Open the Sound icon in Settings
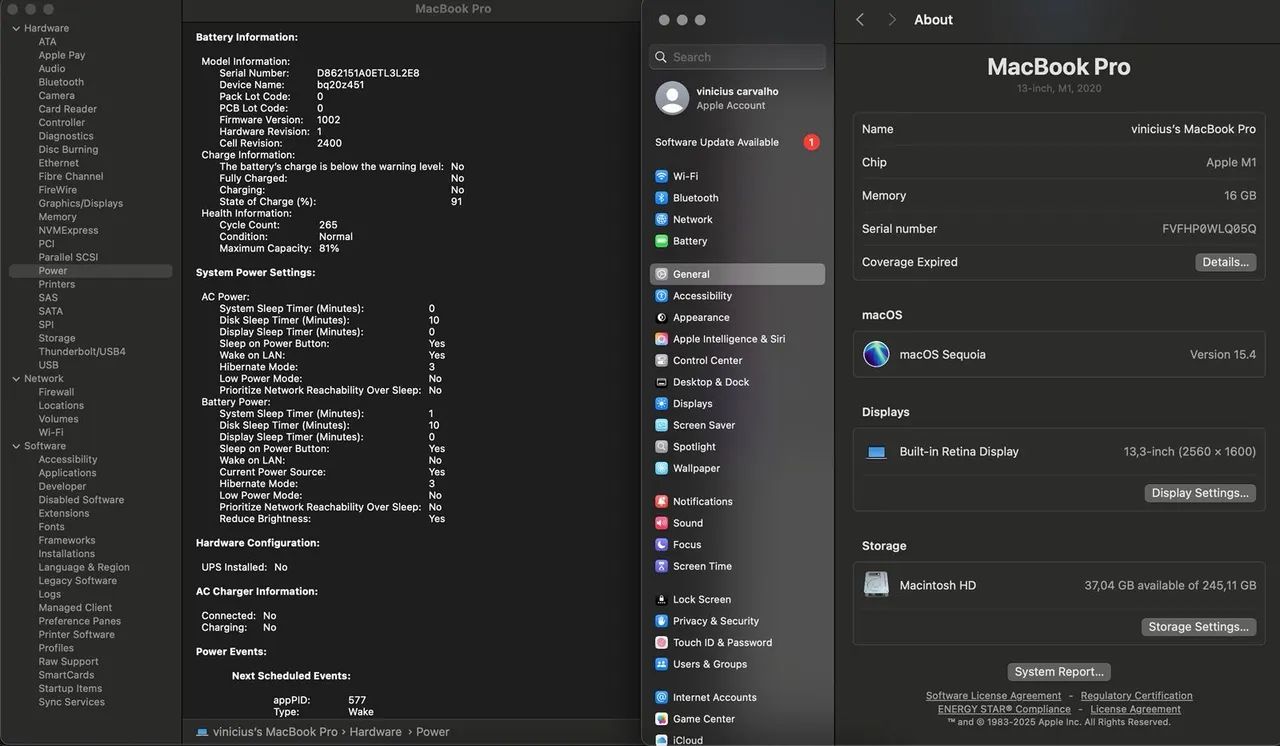 click(661, 523)
